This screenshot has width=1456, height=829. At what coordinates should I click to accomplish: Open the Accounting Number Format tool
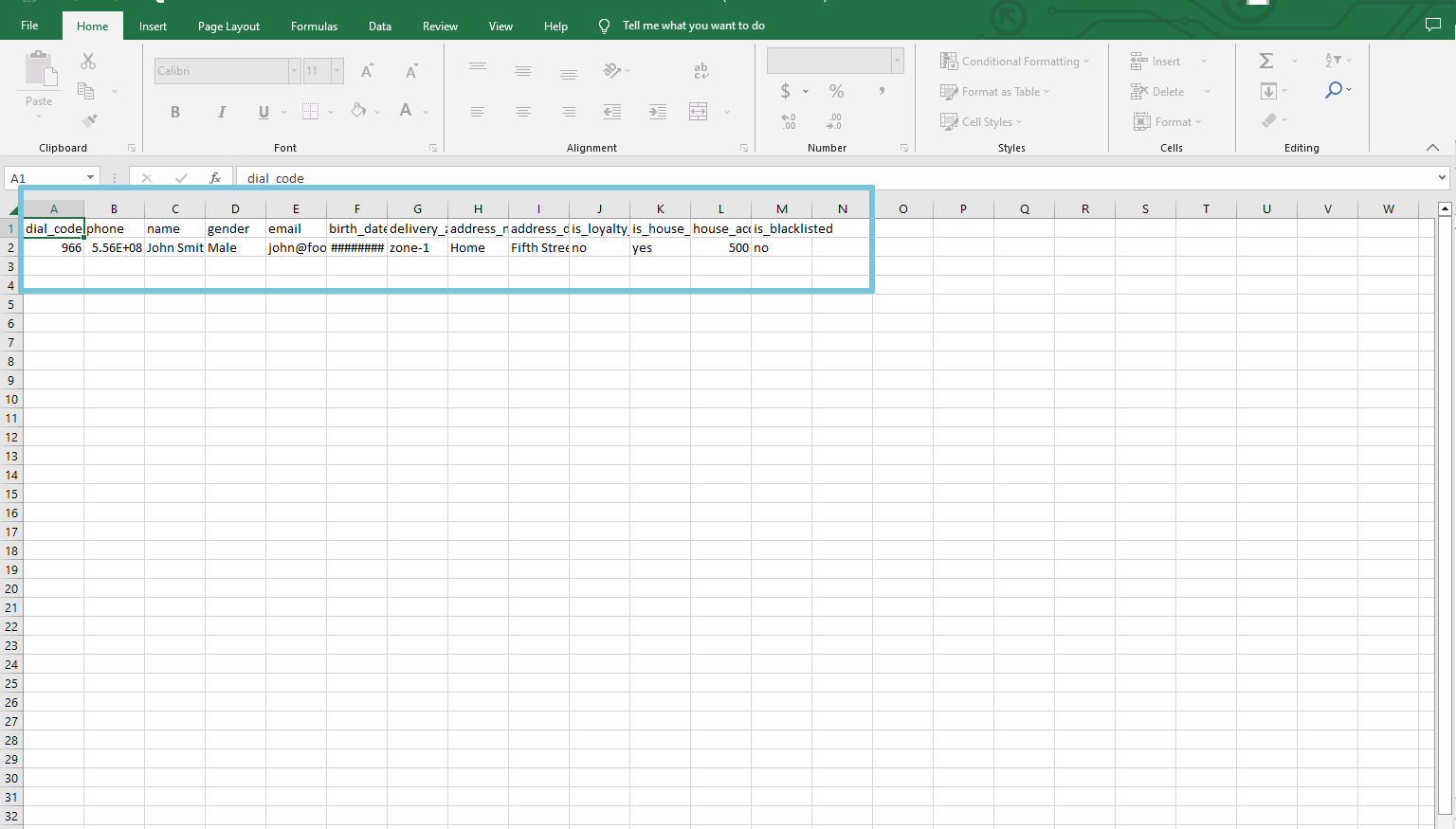[787, 91]
